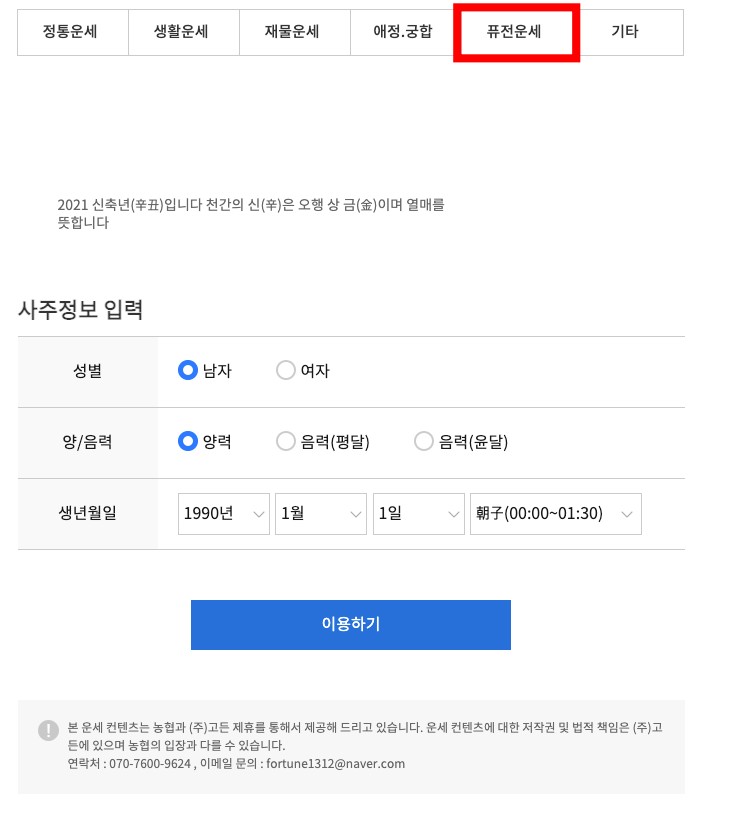Click the 사주정보 입력 heading
This screenshot has height=819, width=736.
pos(81,310)
